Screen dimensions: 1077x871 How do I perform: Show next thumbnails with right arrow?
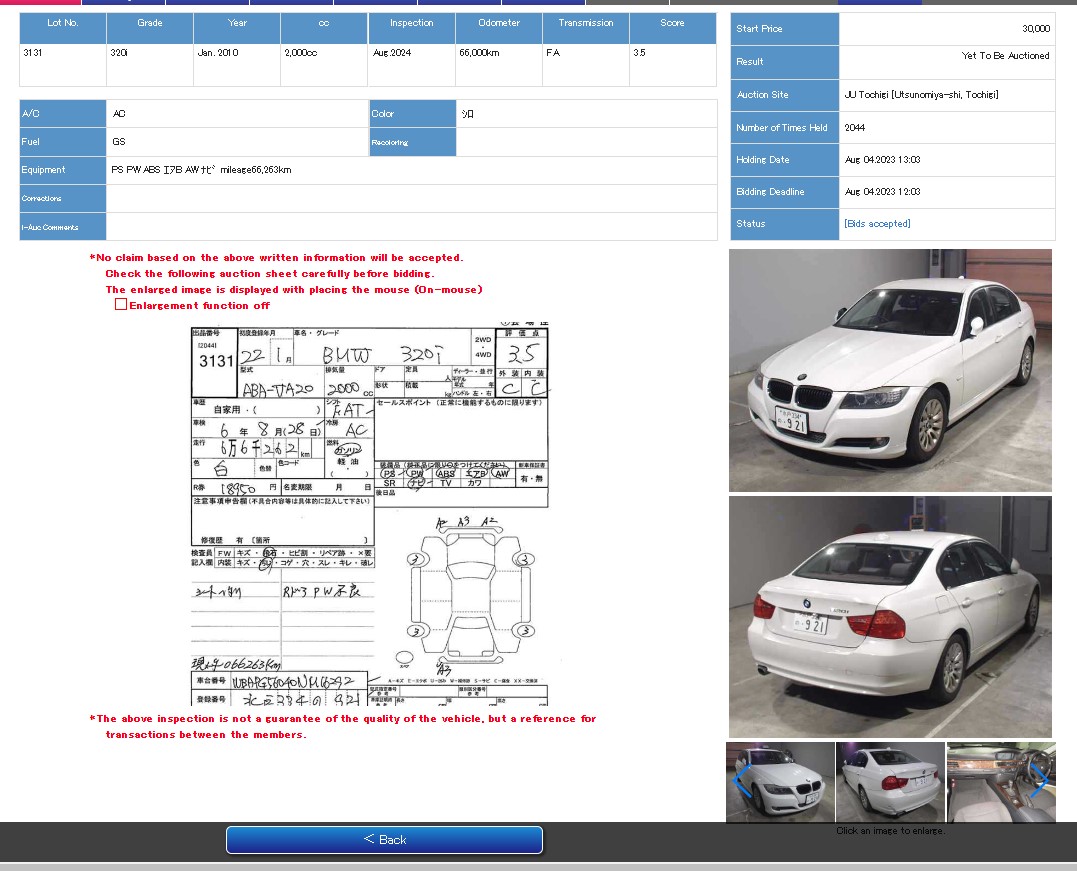pos(1040,780)
